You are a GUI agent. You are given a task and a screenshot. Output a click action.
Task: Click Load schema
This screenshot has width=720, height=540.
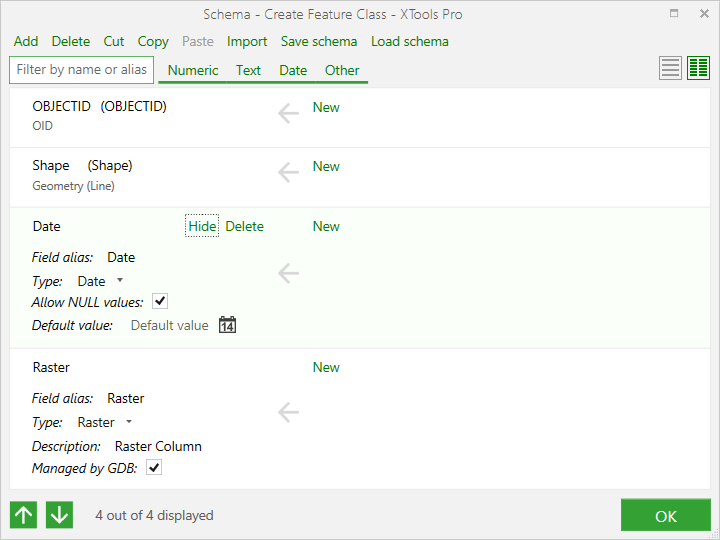410,41
